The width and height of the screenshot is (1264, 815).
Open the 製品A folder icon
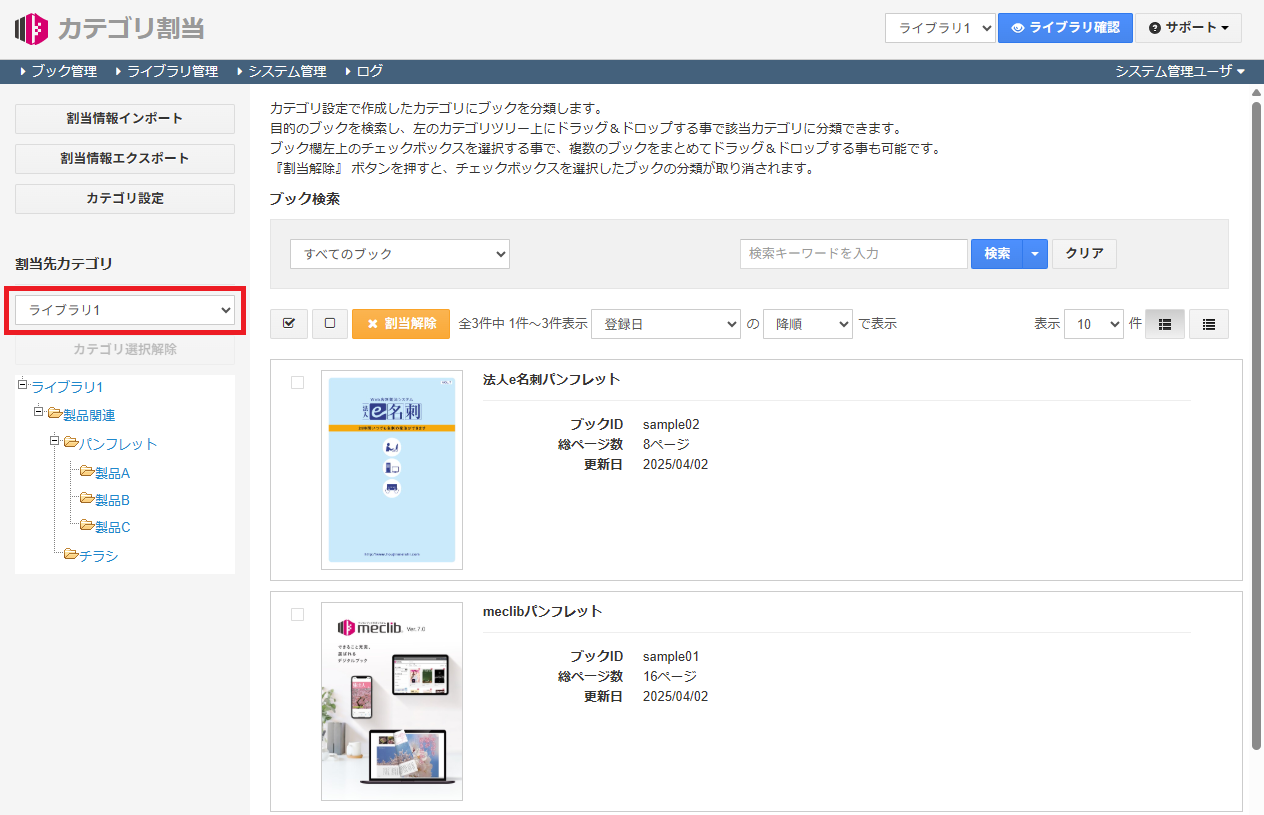pyautogui.click(x=87, y=472)
